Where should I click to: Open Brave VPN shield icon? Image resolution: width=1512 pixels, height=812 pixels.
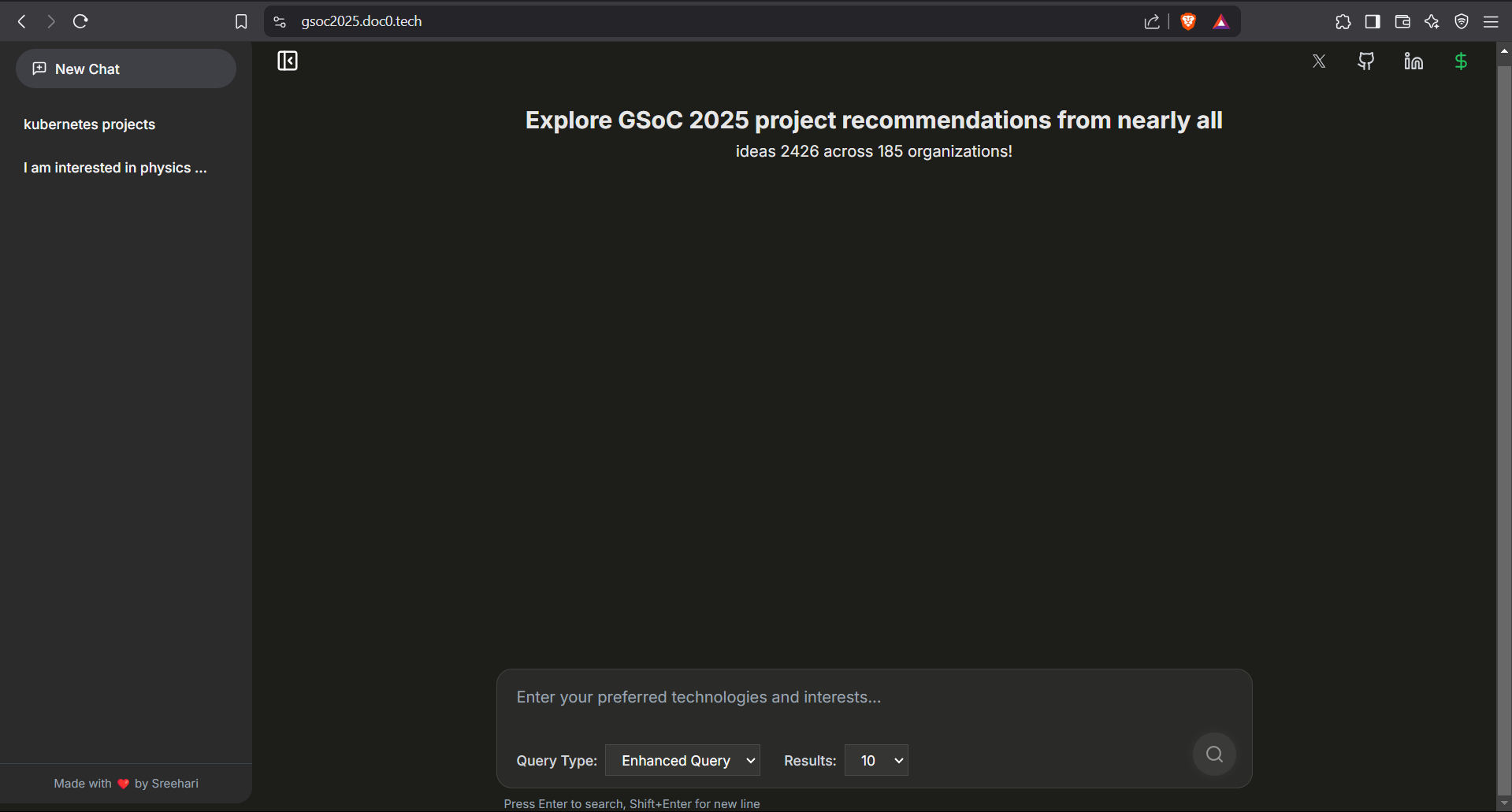click(x=1462, y=21)
